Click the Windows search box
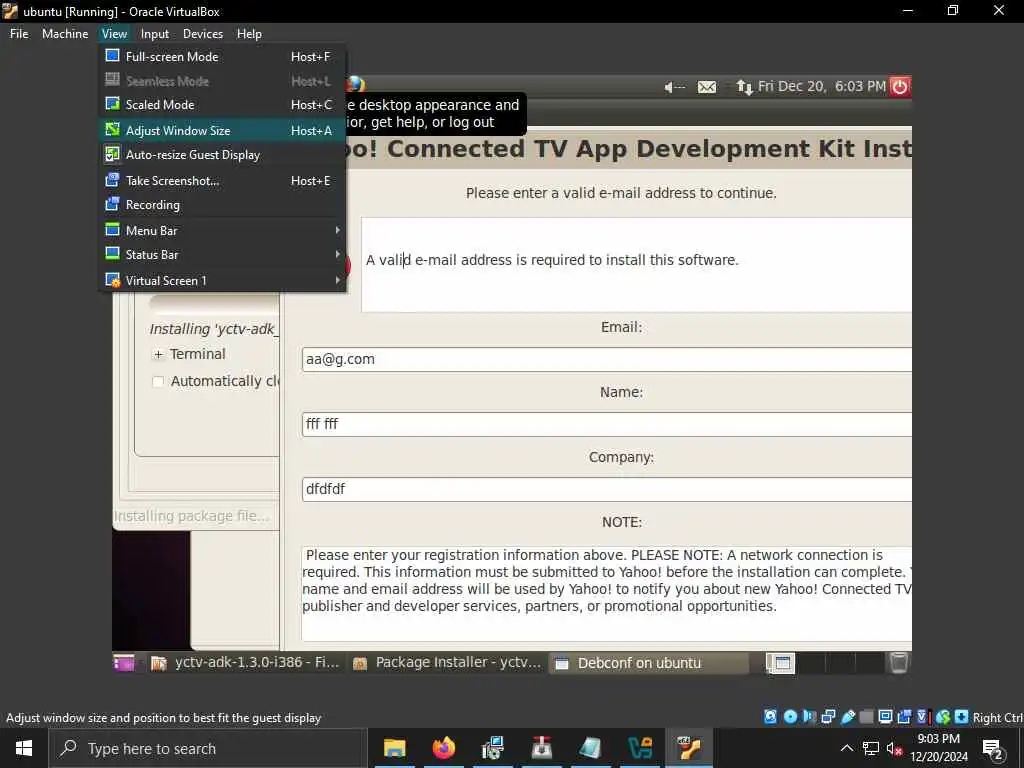 tap(208, 748)
